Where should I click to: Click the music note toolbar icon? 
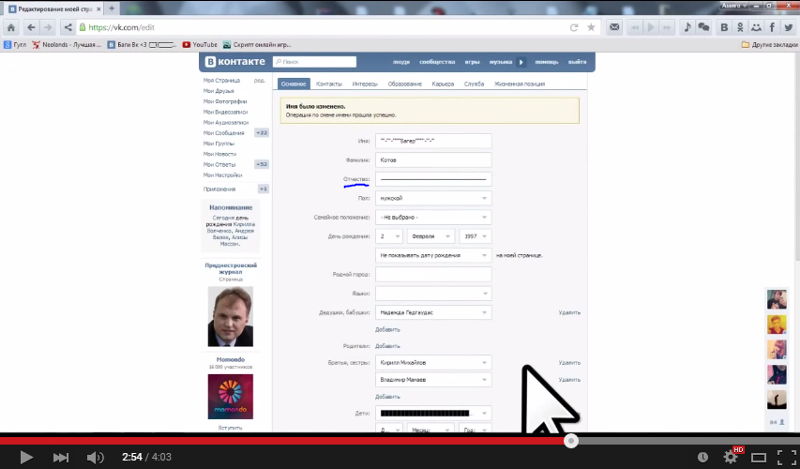(x=687, y=28)
